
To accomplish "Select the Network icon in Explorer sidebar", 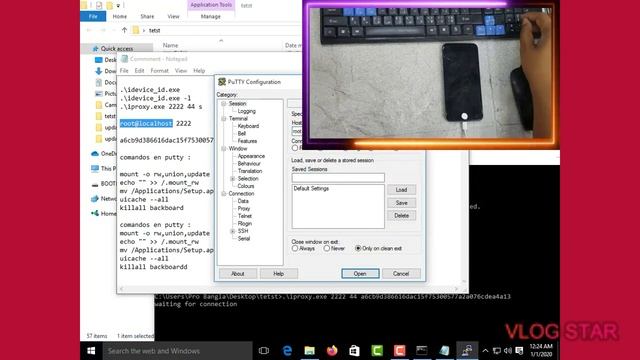I will [x=95, y=198].
